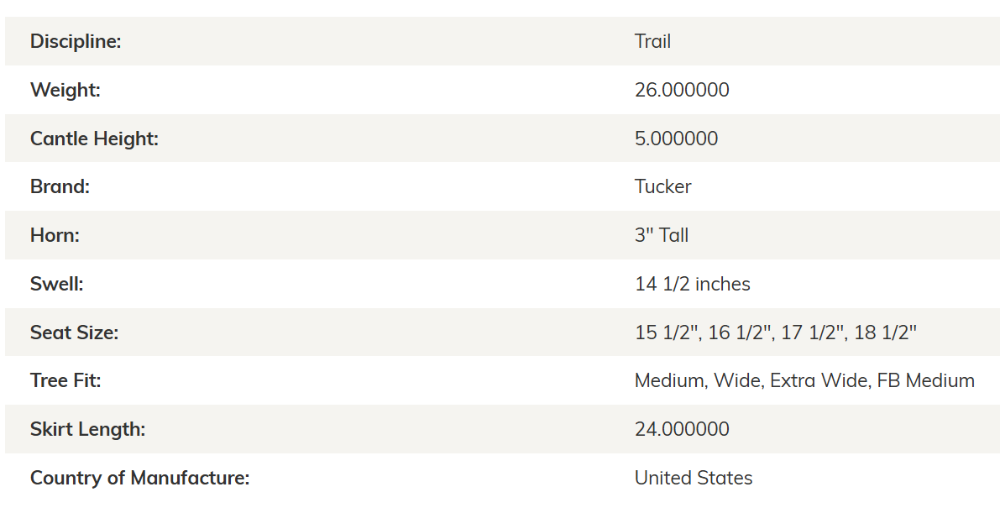Select the Trail discipline value
The image size is (1000, 528).
pyautogui.click(x=652, y=41)
